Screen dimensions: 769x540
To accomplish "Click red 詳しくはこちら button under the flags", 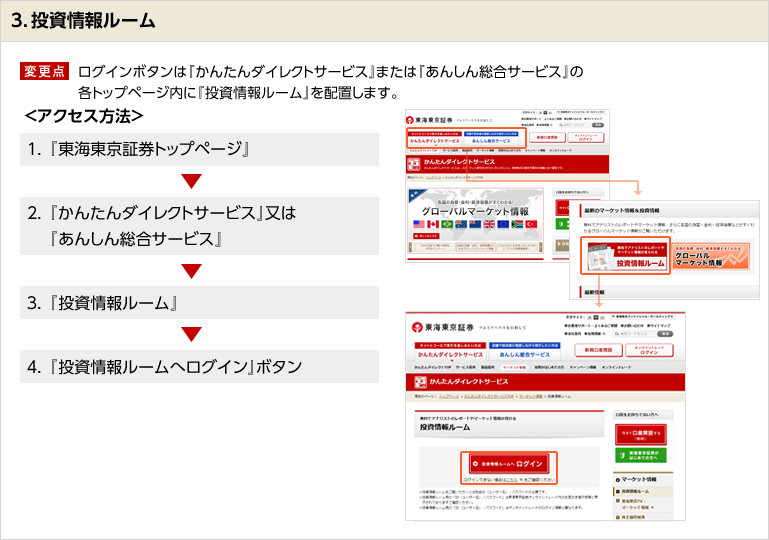I will point(426,236).
